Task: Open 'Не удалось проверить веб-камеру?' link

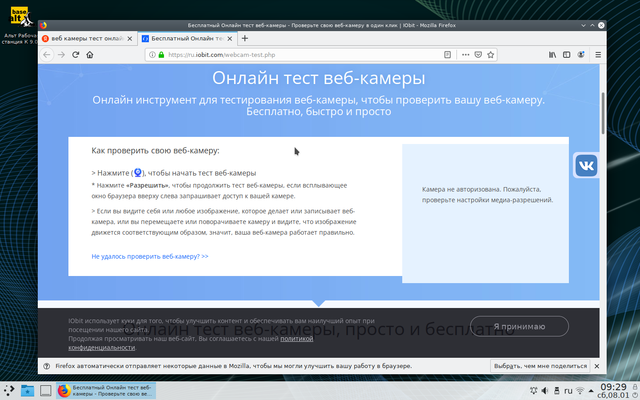Action: coord(150,256)
